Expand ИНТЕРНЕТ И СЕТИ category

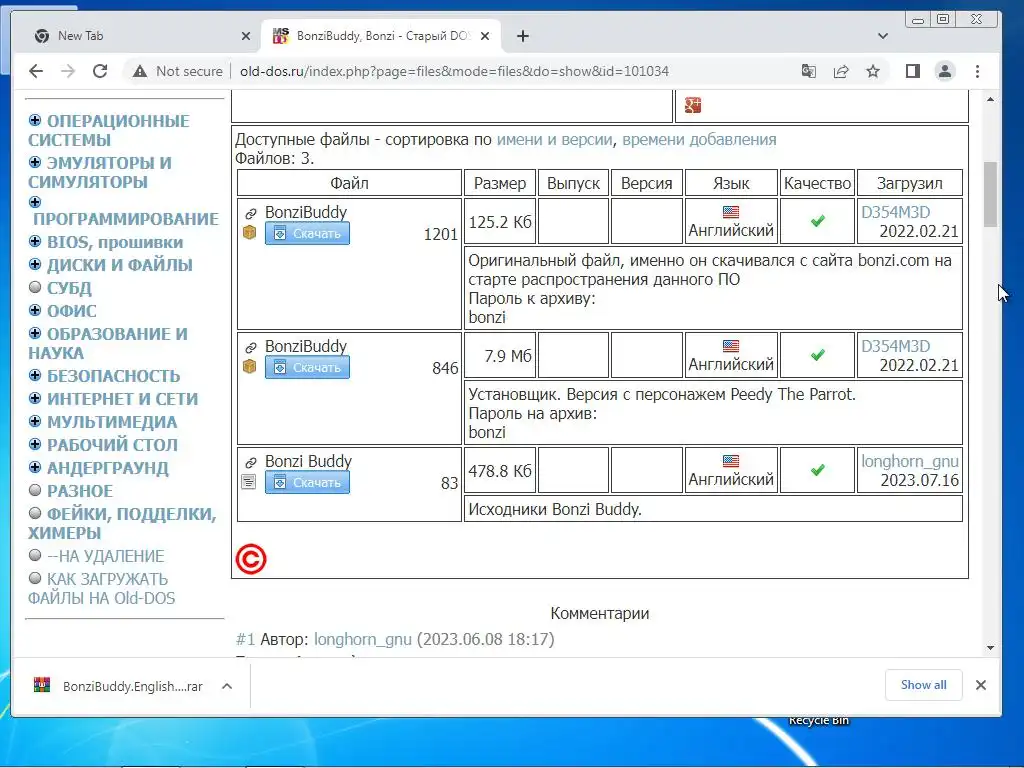tap(35, 398)
